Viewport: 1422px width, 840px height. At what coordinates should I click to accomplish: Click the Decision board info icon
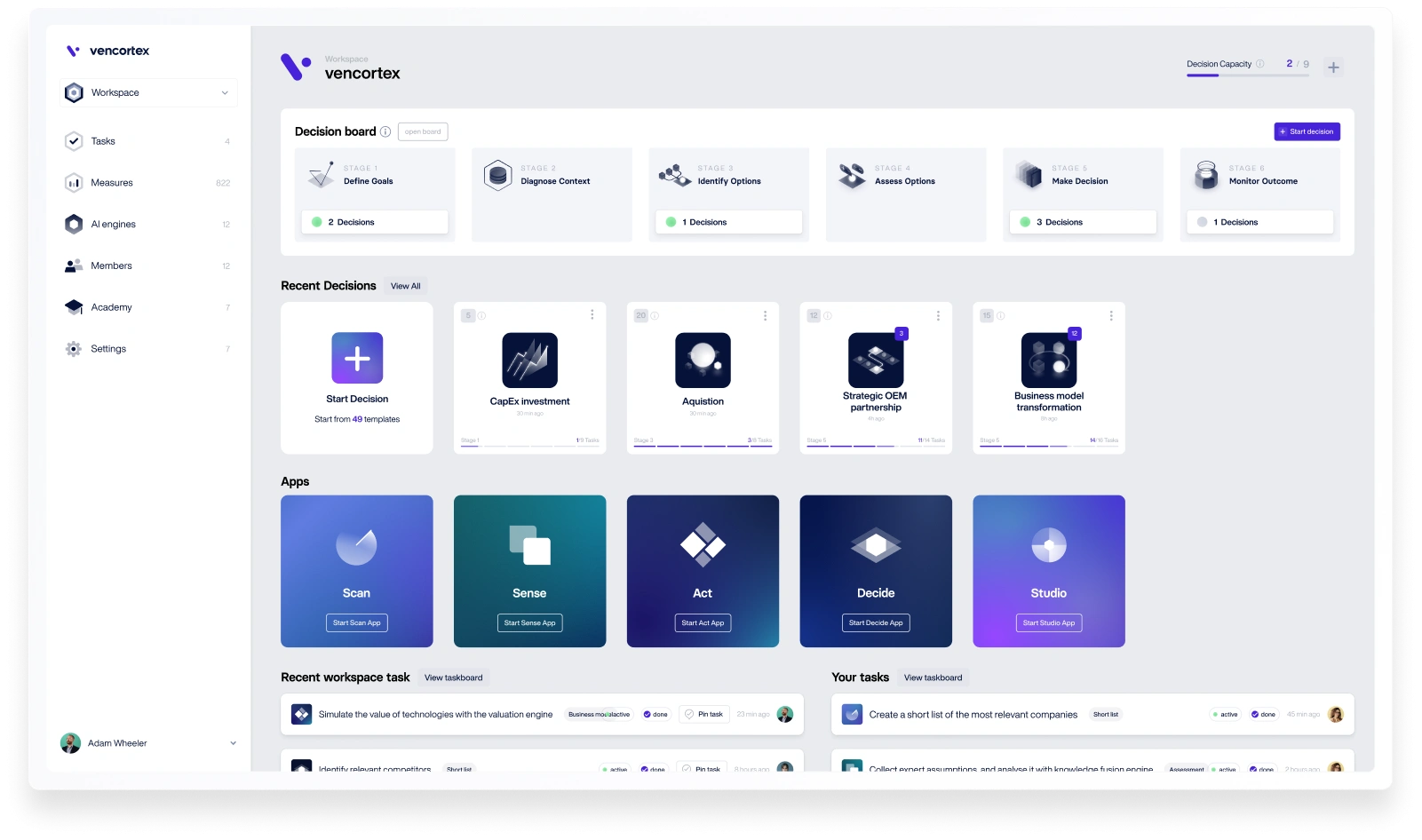pos(385,131)
